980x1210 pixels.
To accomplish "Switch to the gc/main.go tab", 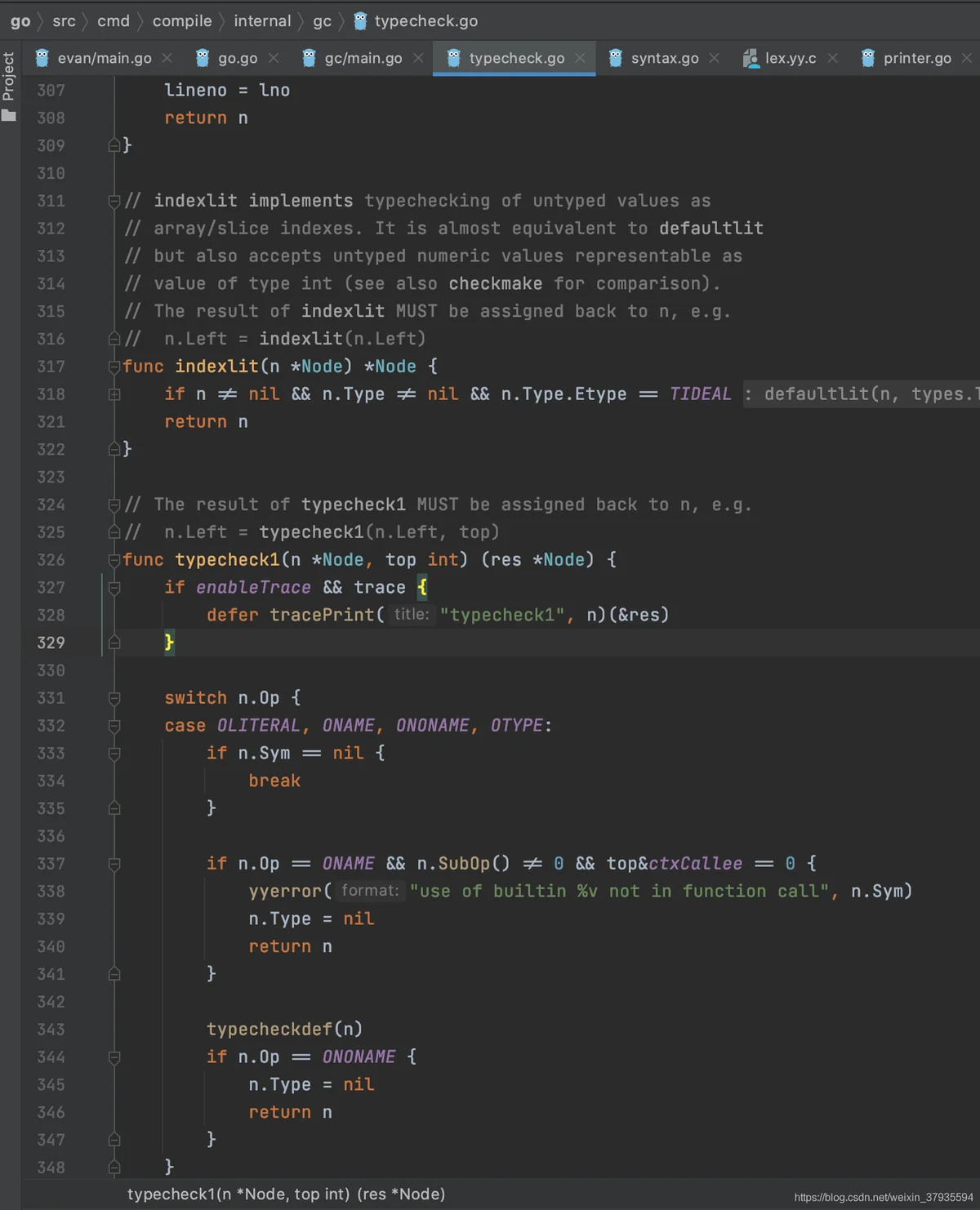I will coord(363,58).
